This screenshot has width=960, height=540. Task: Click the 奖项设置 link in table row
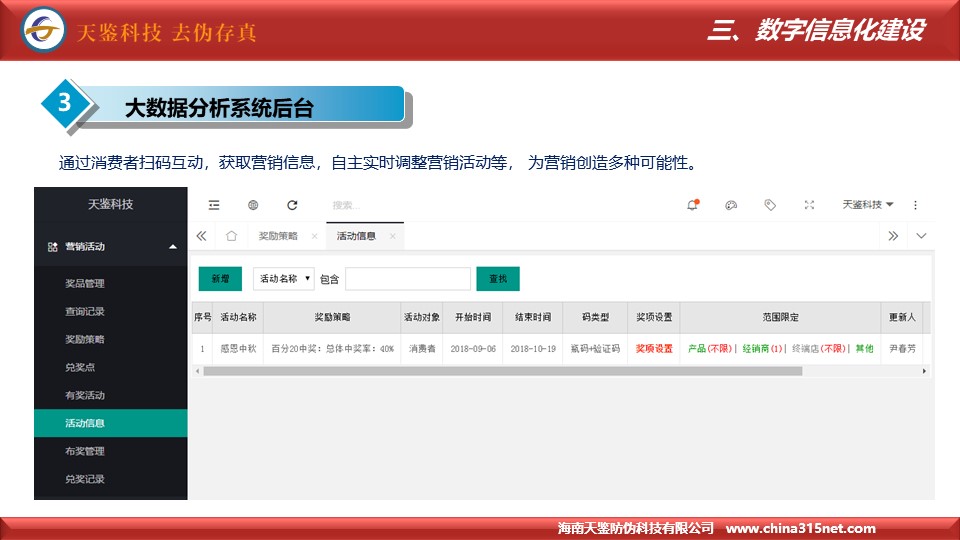tap(654, 349)
